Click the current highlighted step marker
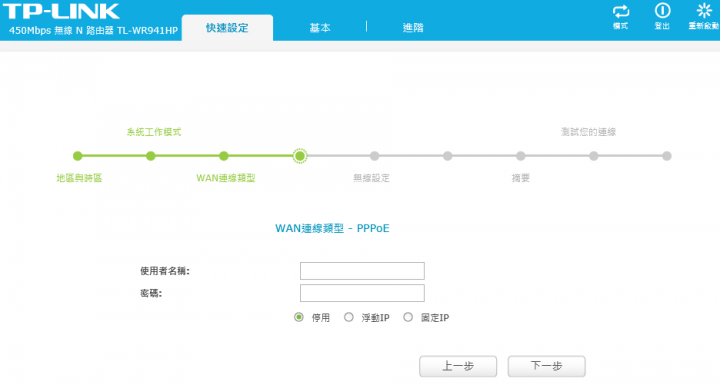Viewport: 720px width, 385px height. pyautogui.click(x=300, y=156)
